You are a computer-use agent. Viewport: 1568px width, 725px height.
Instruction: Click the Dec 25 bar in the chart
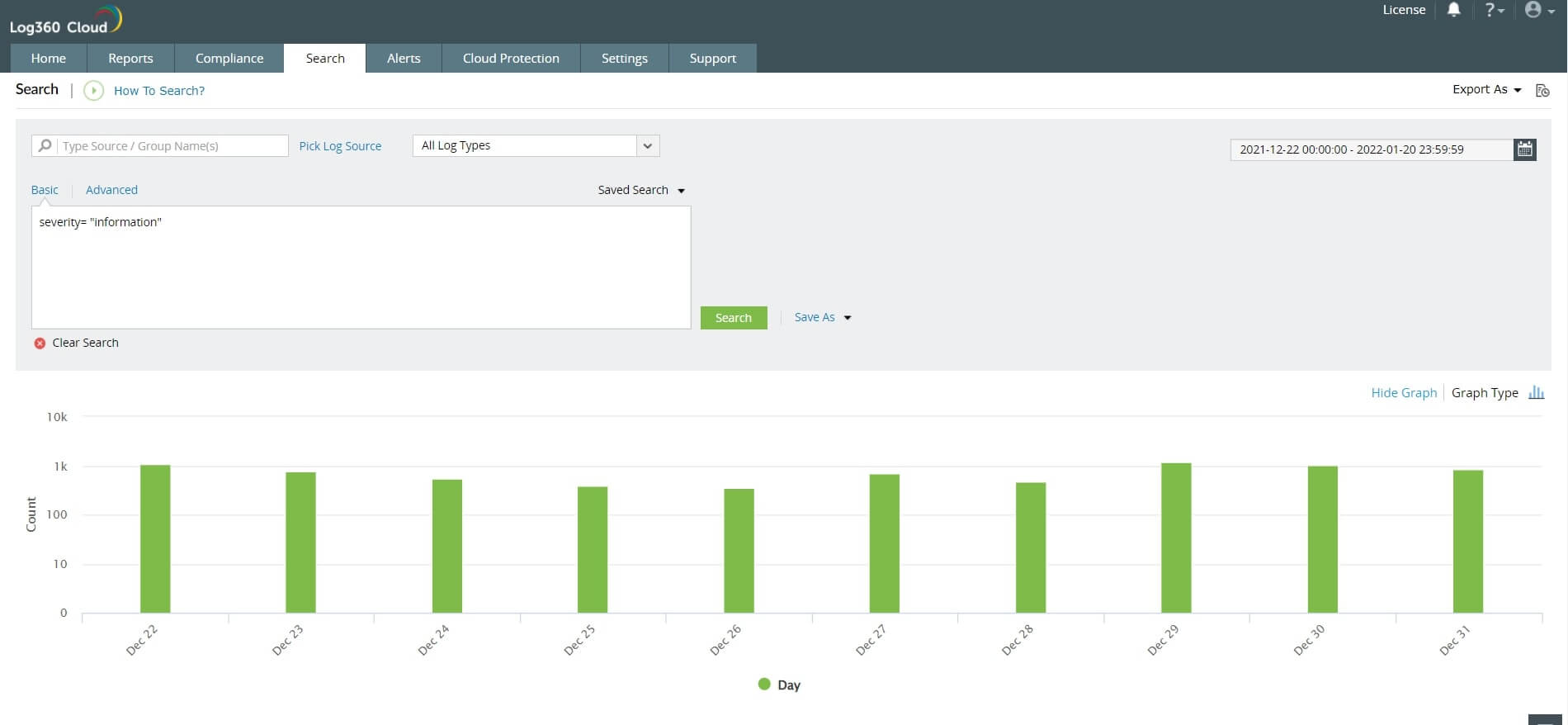[593, 550]
